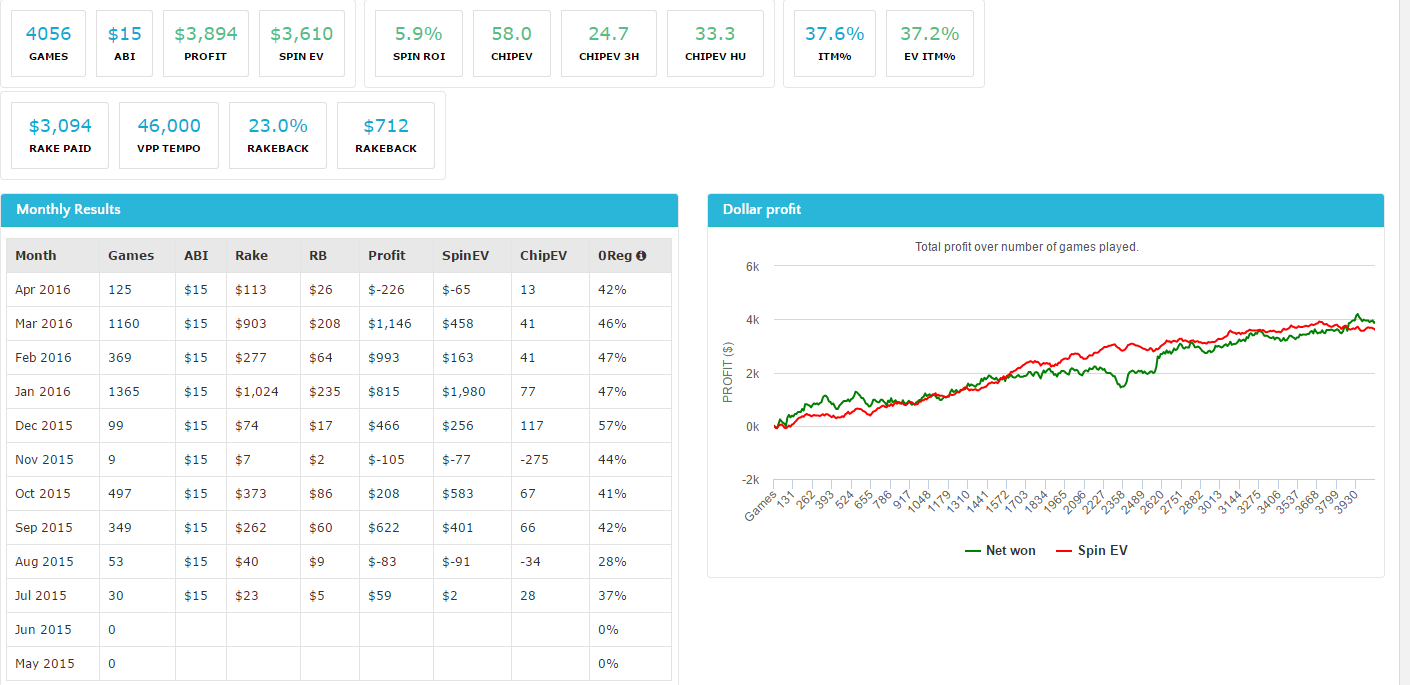The image size is (1410, 685).
Task: Click the Month column header
Action: (53, 256)
